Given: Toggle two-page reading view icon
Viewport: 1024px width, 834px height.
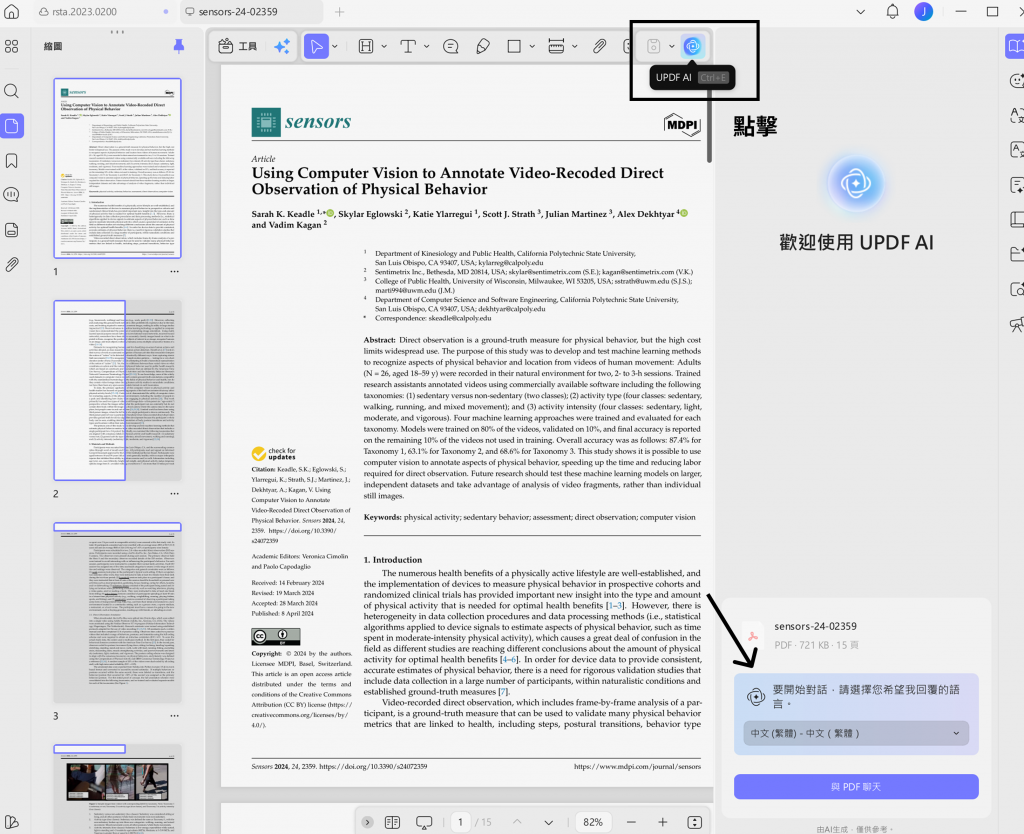Looking at the screenshot, I should point(392,822).
